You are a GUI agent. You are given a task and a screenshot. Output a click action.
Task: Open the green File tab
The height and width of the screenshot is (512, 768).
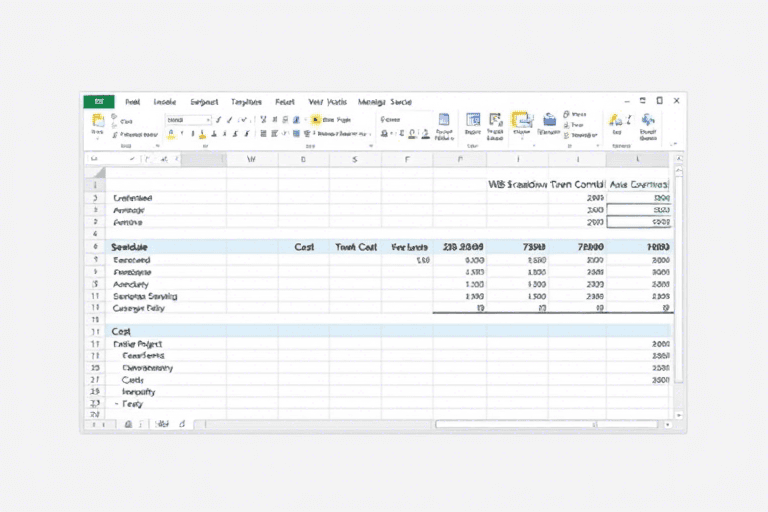tap(98, 102)
